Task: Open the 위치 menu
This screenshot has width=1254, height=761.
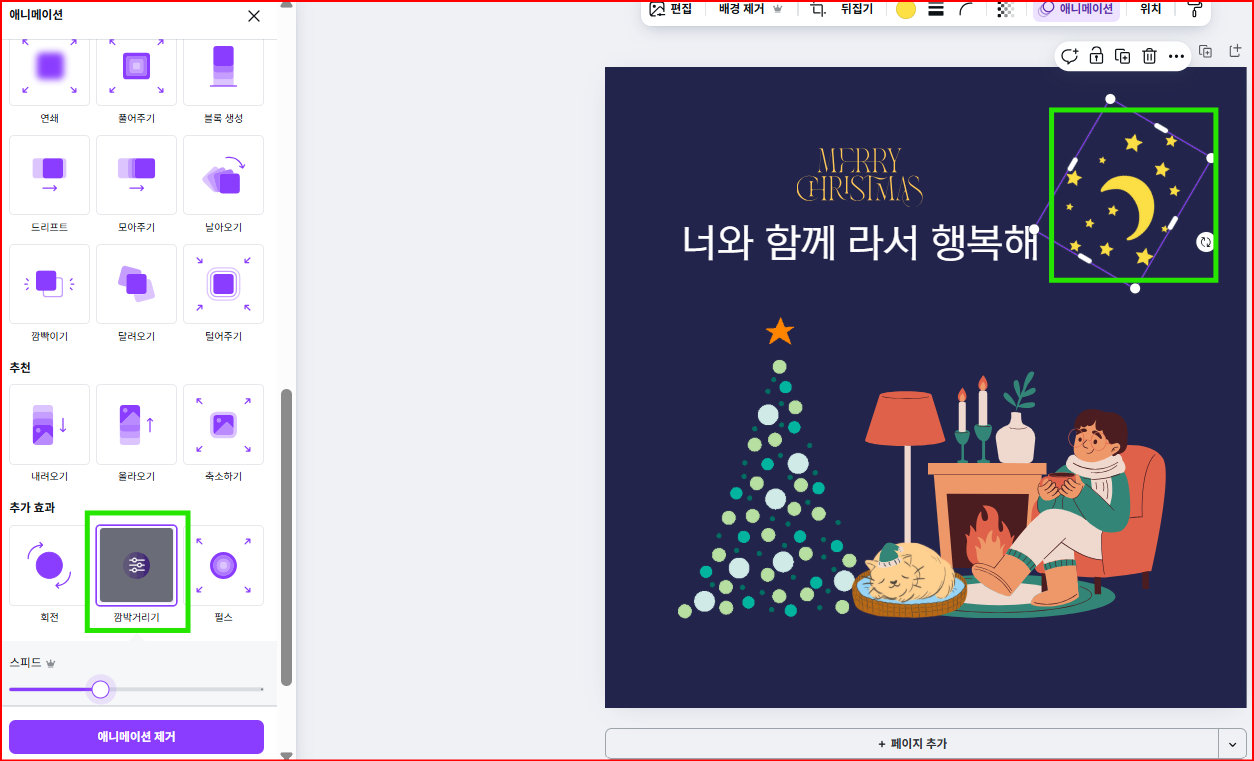Action: 1148,10
